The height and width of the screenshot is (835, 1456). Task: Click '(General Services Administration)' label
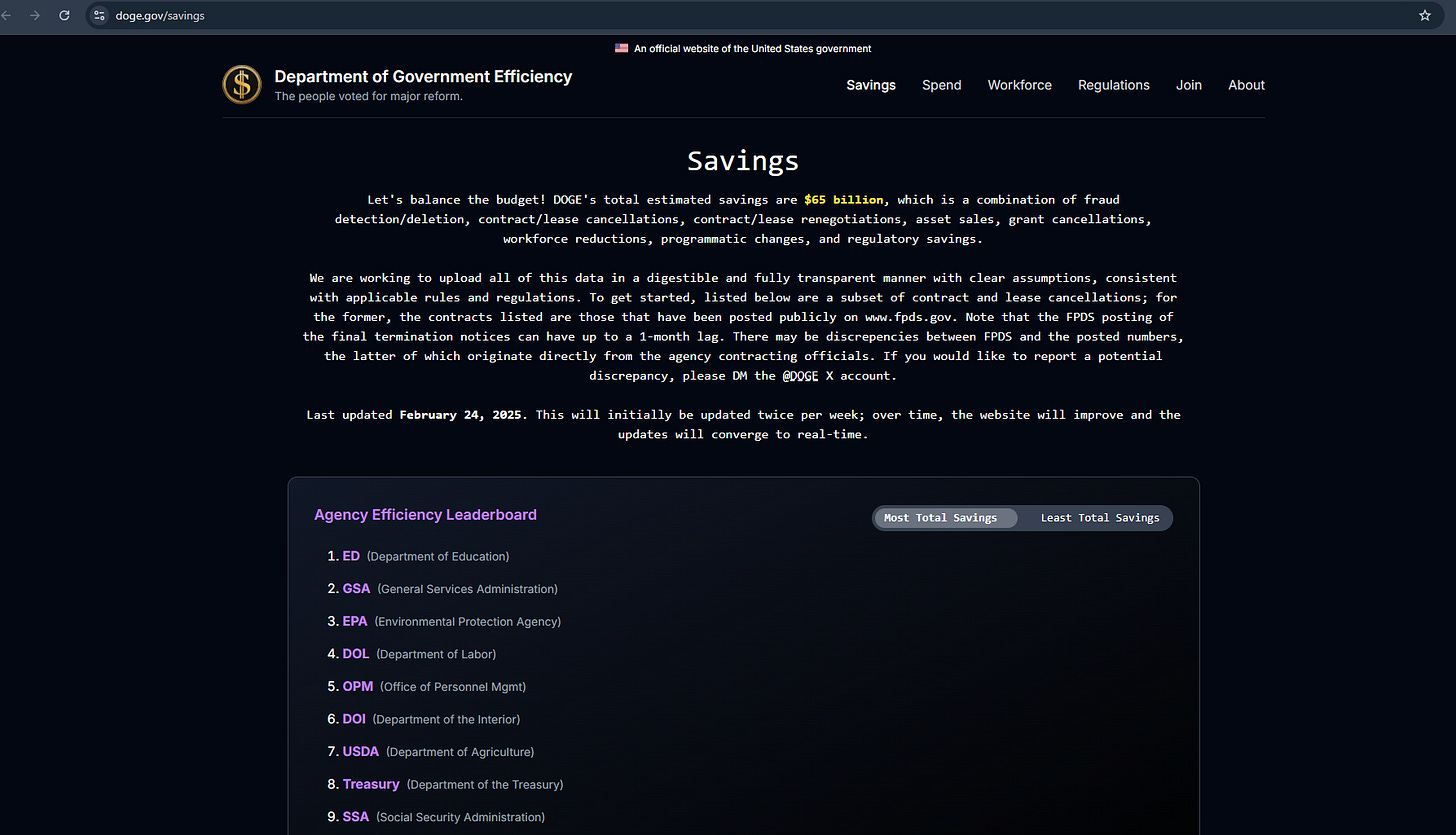[x=468, y=589]
